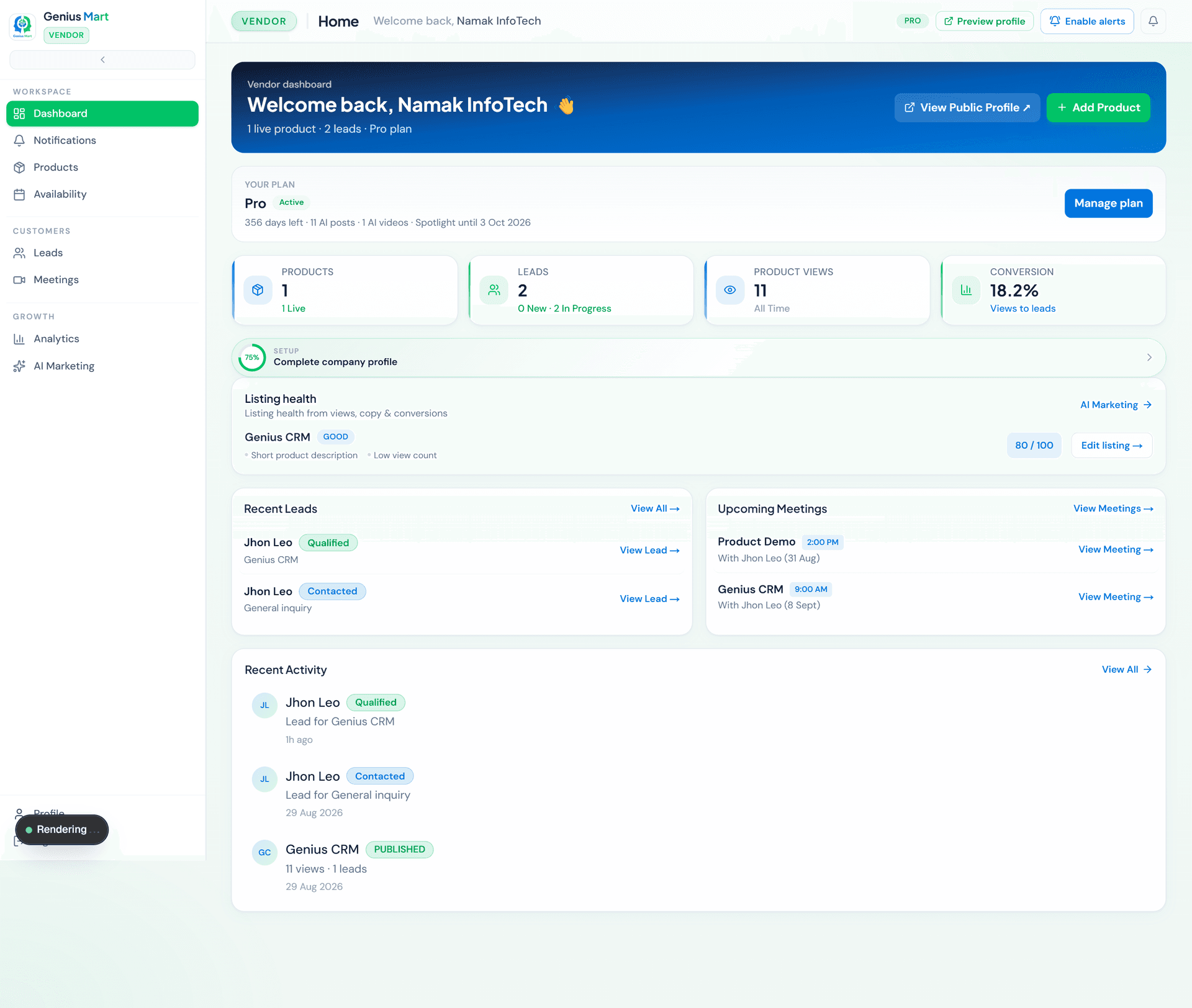Screen dimensions: 1192x1008
Task: Click View All in Recent Leads
Action: click(655, 509)
